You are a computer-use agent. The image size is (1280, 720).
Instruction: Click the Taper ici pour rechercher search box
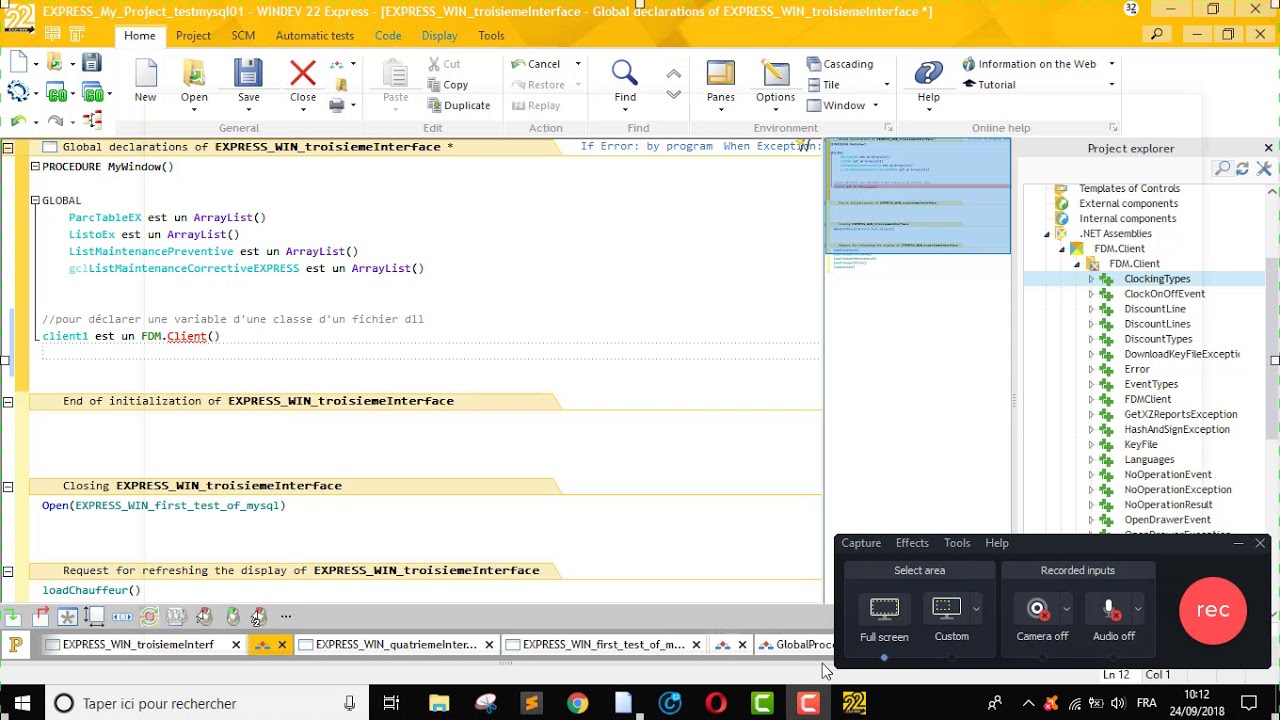click(x=205, y=703)
